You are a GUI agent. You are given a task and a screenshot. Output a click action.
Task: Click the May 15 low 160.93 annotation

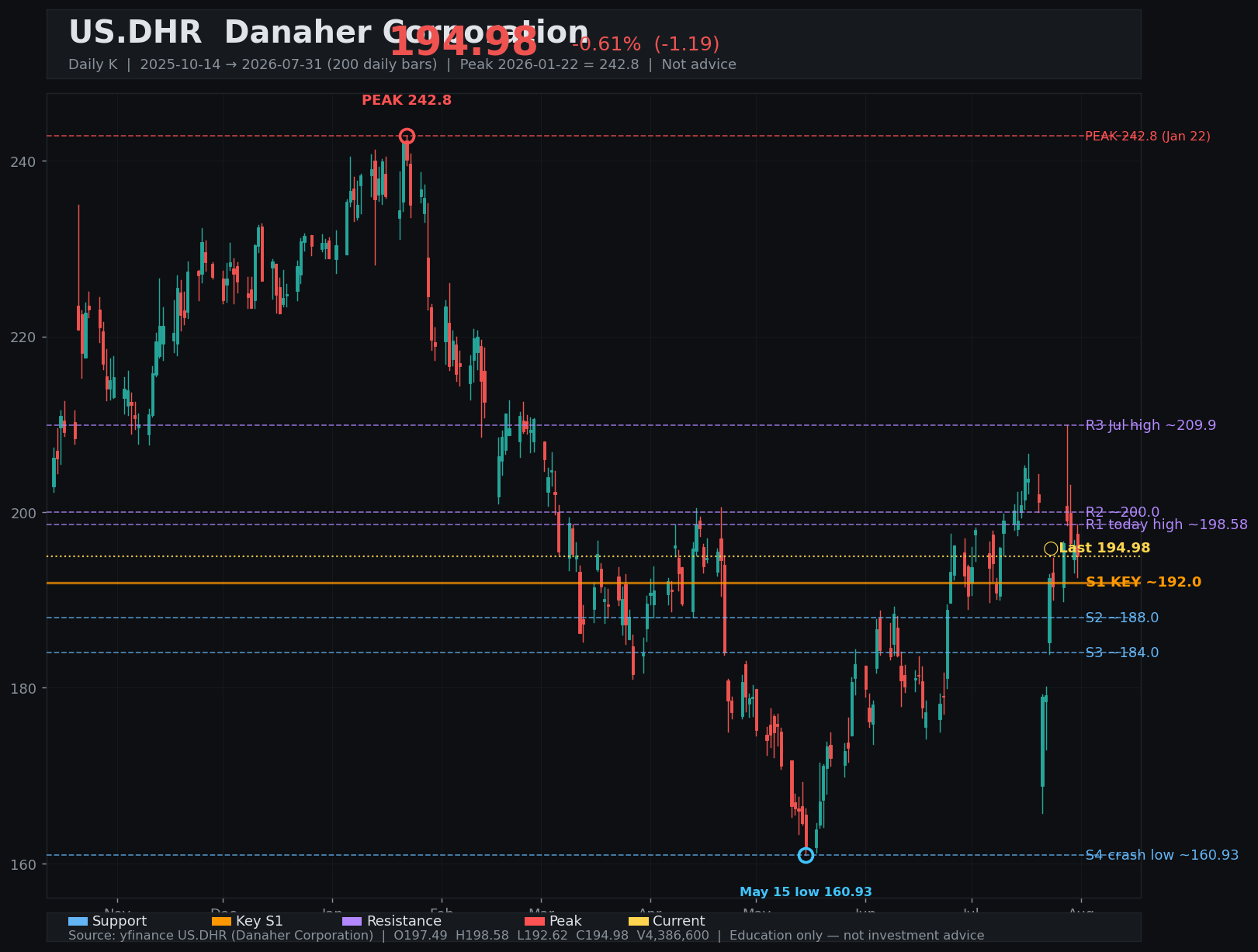point(806,892)
